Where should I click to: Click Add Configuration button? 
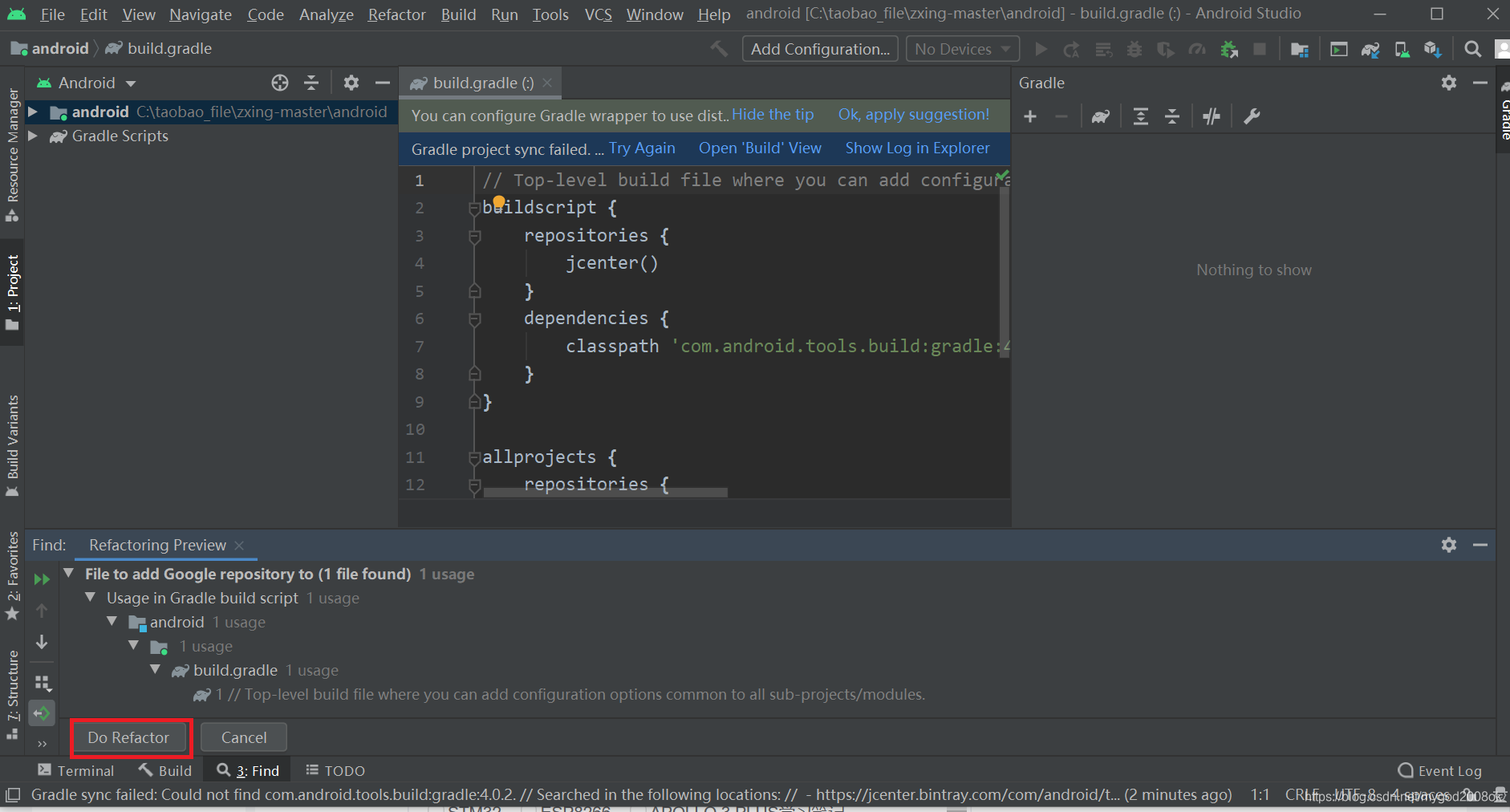[820, 49]
